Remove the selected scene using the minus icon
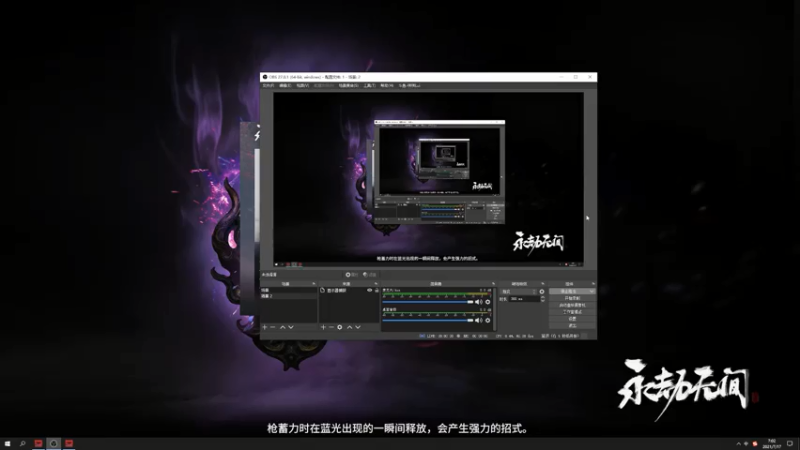 click(273, 327)
